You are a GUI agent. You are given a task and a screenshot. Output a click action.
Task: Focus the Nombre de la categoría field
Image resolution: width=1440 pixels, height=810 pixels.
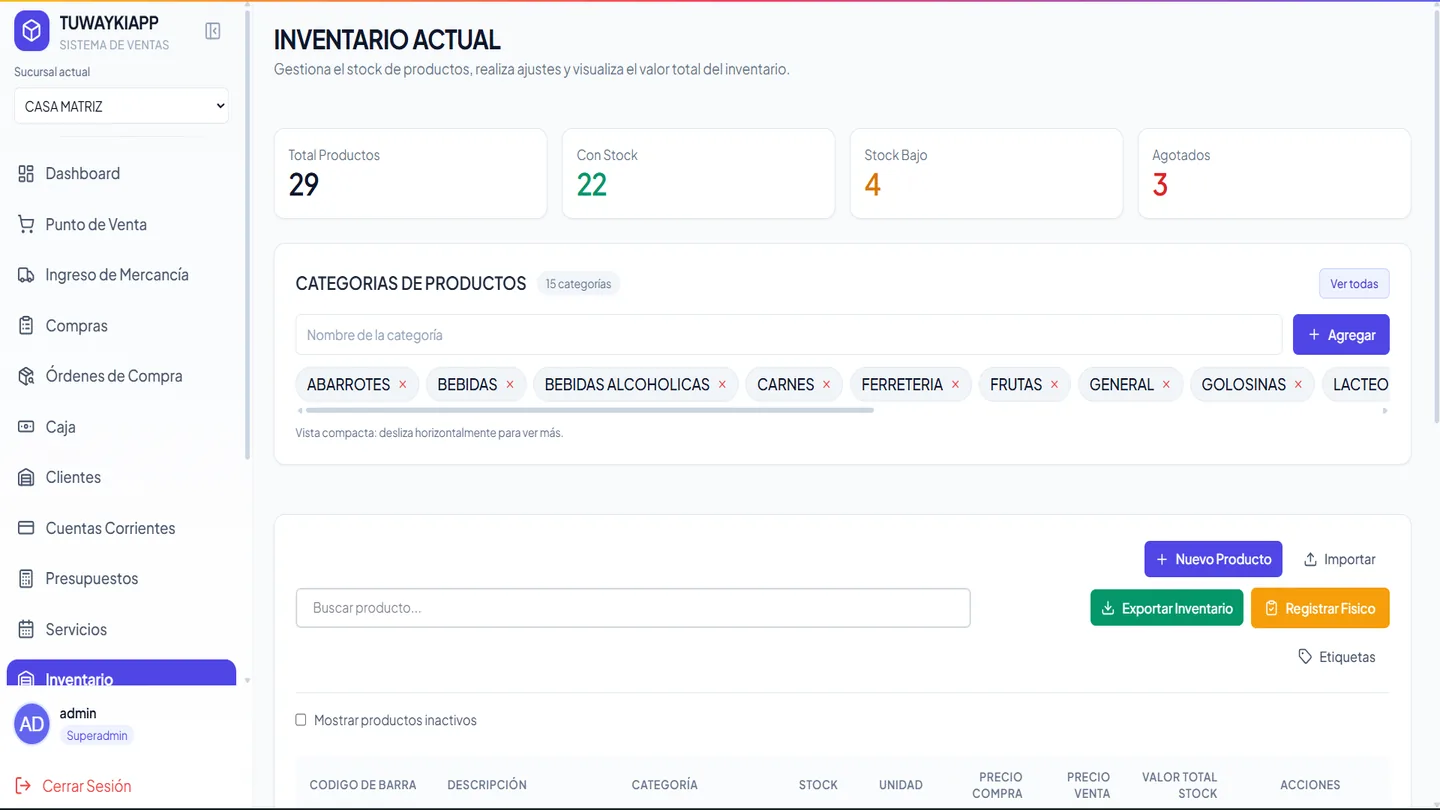(x=788, y=335)
